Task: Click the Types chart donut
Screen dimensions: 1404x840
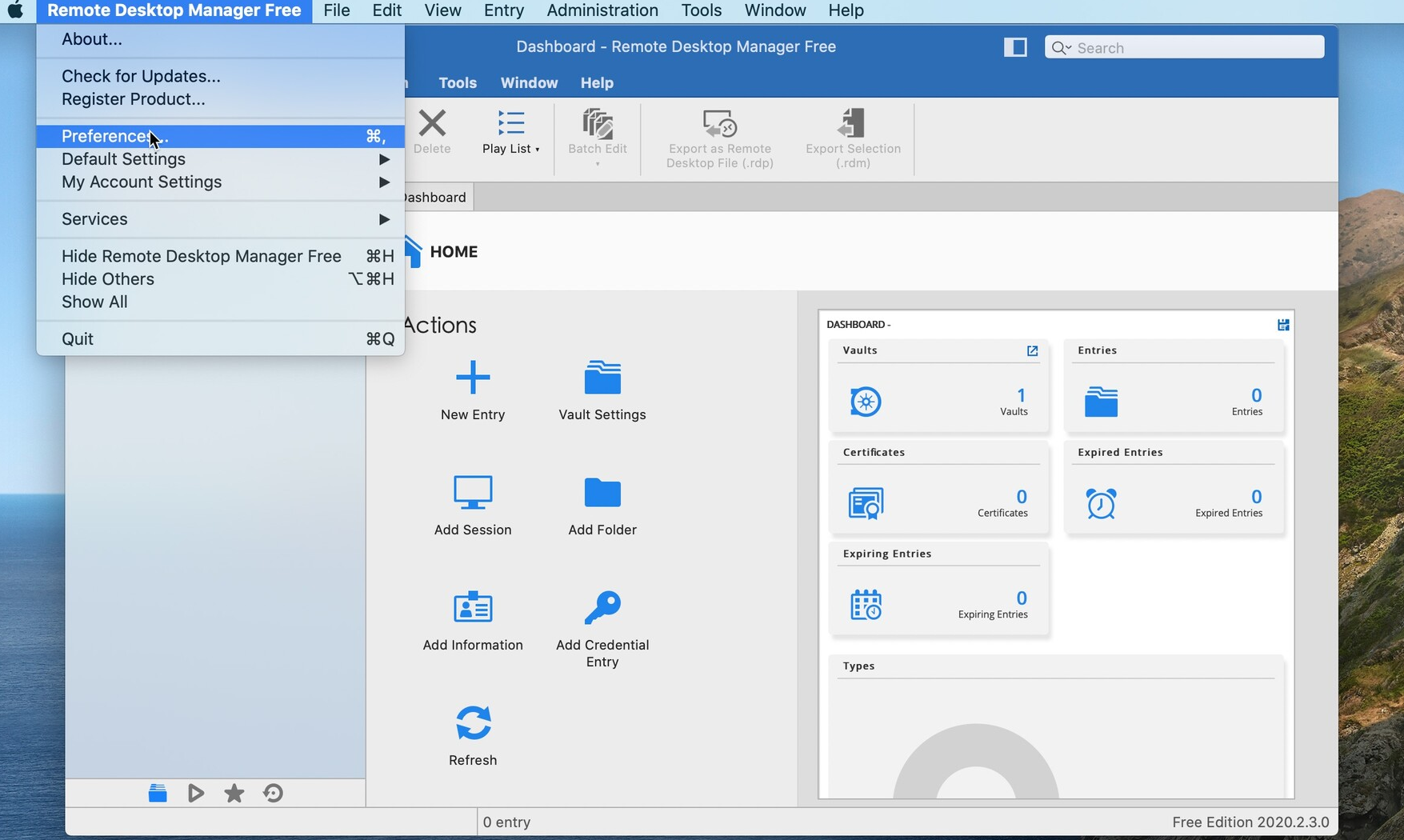Action: tap(975, 761)
